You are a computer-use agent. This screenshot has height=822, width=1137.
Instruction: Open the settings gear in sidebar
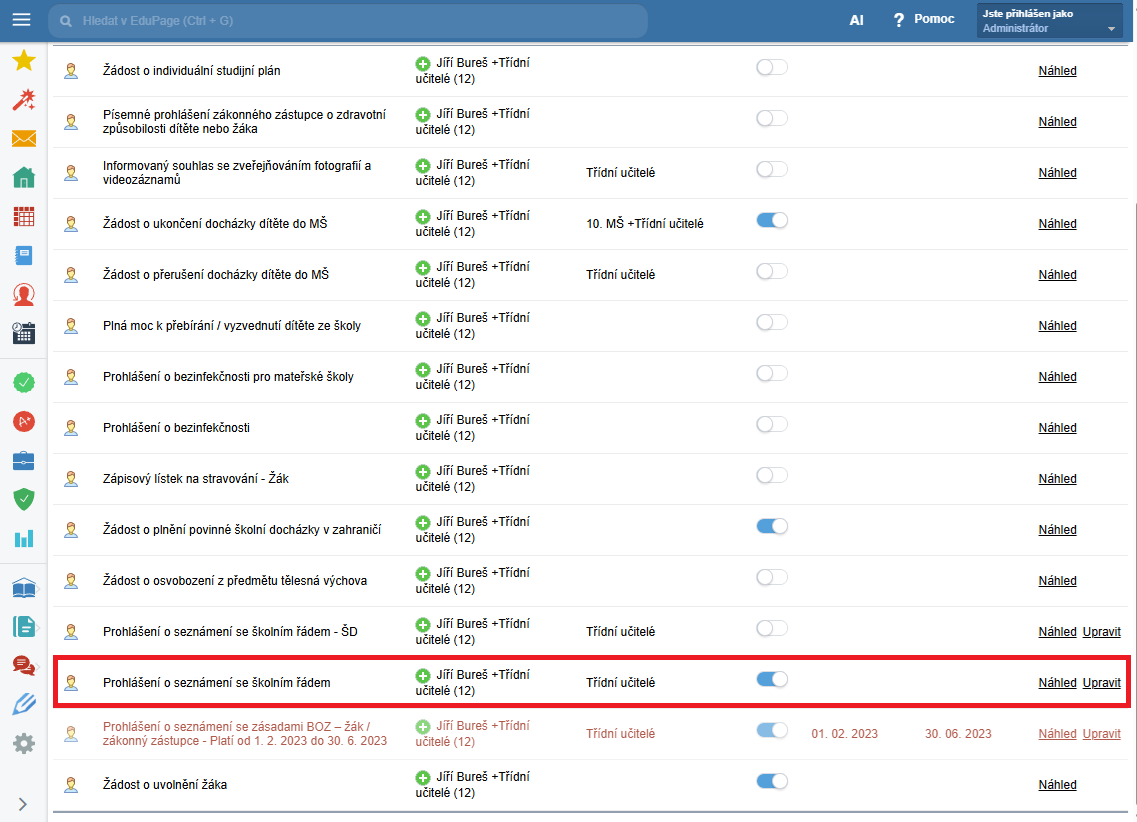point(24,743)
